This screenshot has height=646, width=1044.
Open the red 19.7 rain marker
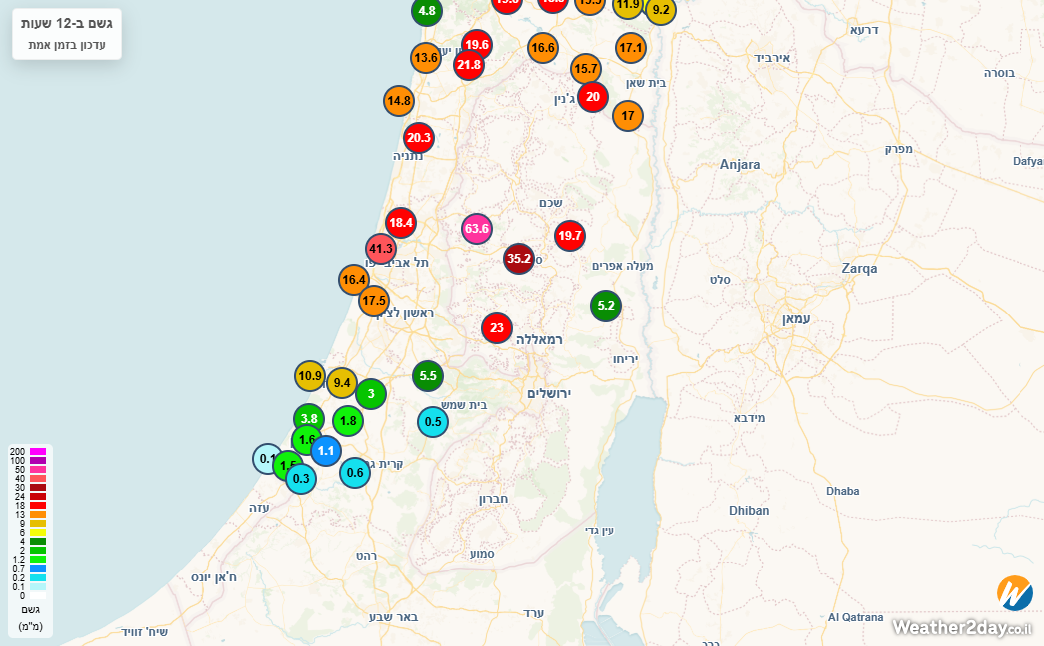tap(570, 236)
